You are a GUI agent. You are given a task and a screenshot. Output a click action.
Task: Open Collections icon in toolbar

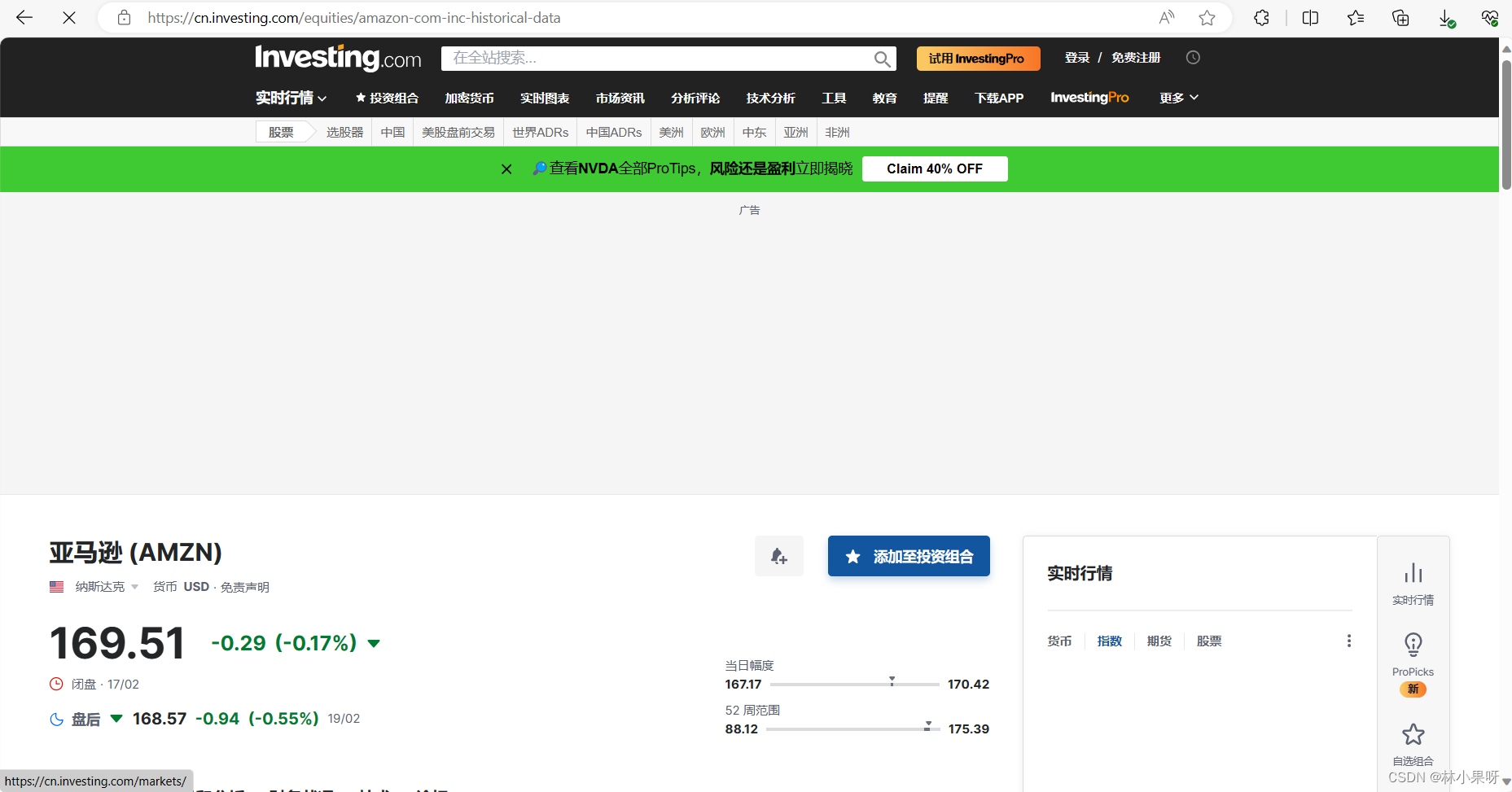click(x=1400, y=17)
